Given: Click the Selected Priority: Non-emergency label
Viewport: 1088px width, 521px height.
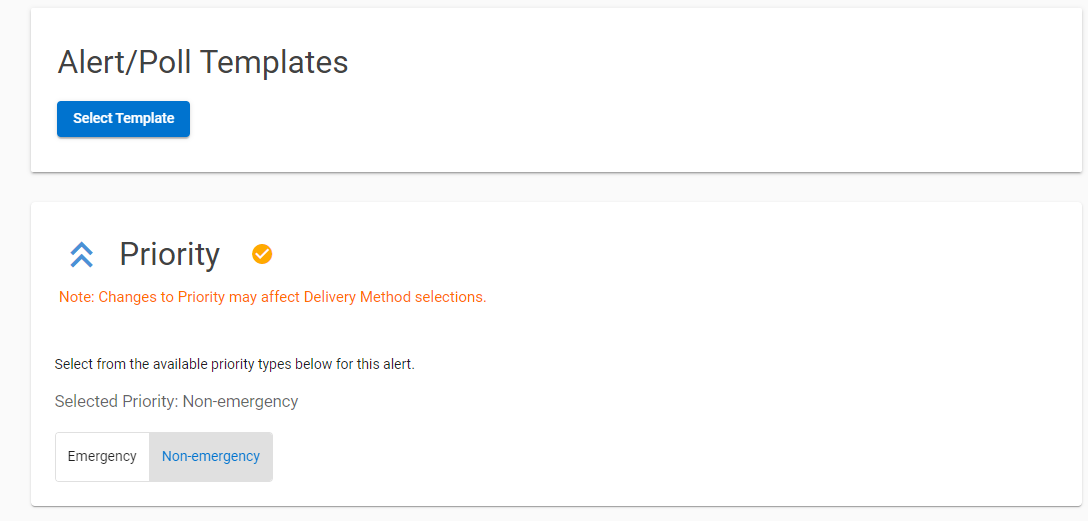Looking at the screenshot, I should [176, 401].
